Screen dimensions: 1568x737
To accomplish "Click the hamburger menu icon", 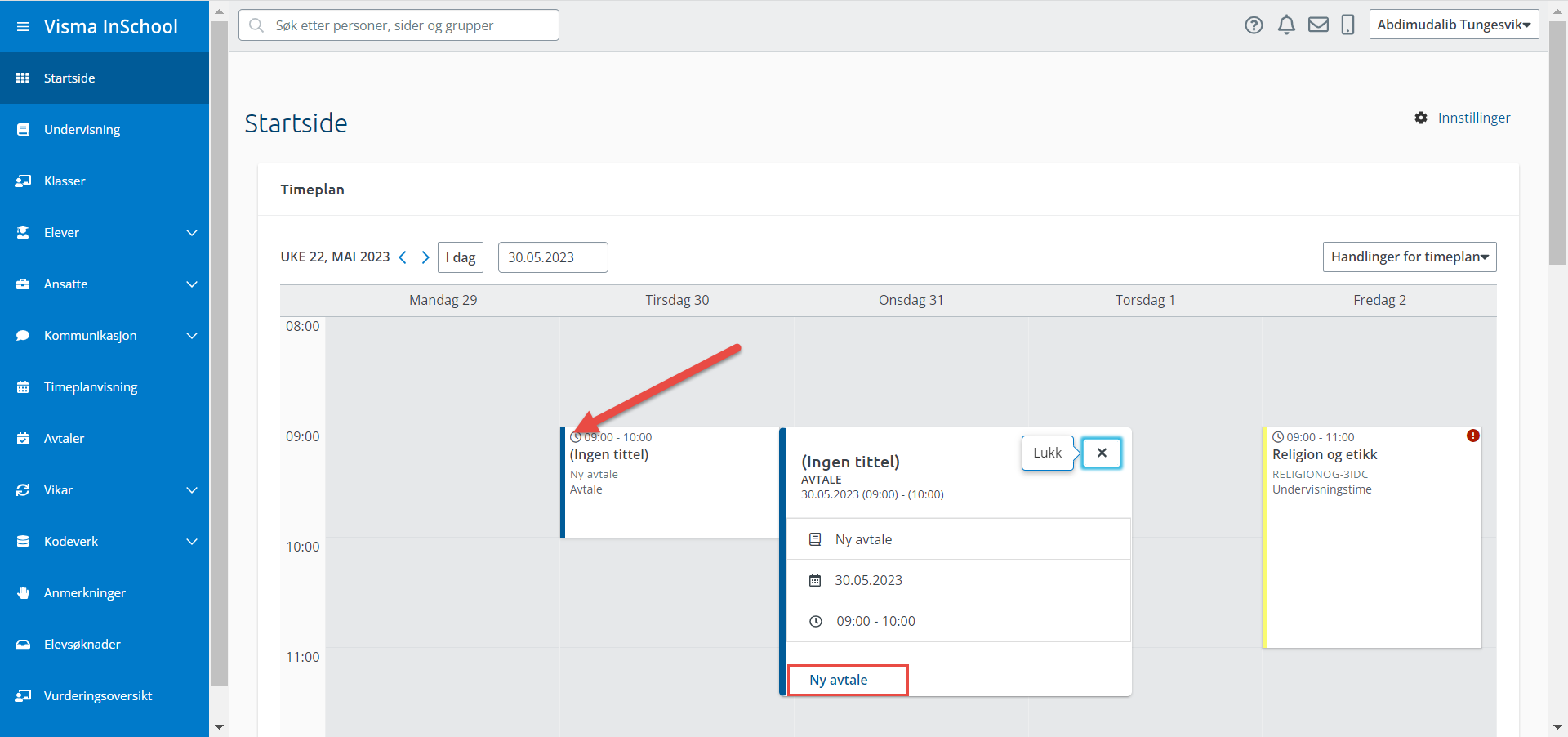I will (23, 27).
